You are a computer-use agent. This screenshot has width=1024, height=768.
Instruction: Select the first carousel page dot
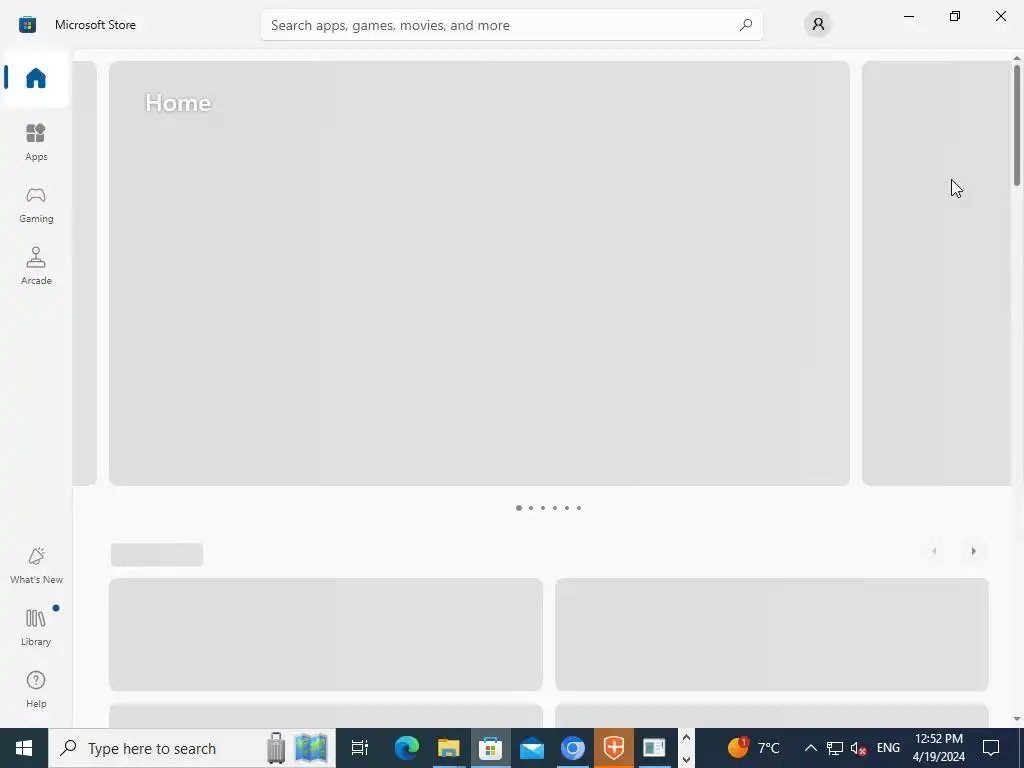tap(519, 507)
